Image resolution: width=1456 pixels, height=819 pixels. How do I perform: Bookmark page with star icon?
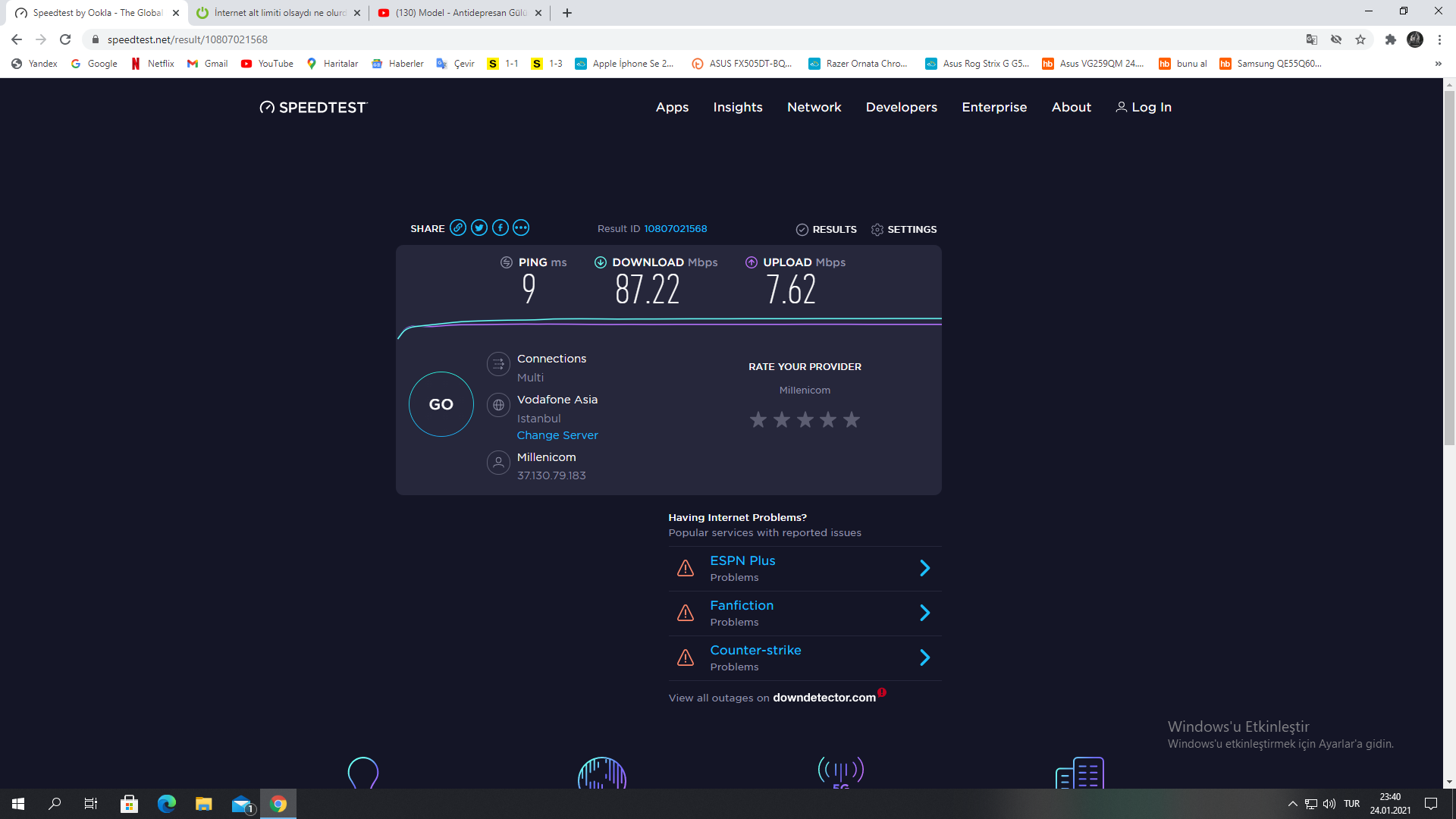pos(1360,39)
